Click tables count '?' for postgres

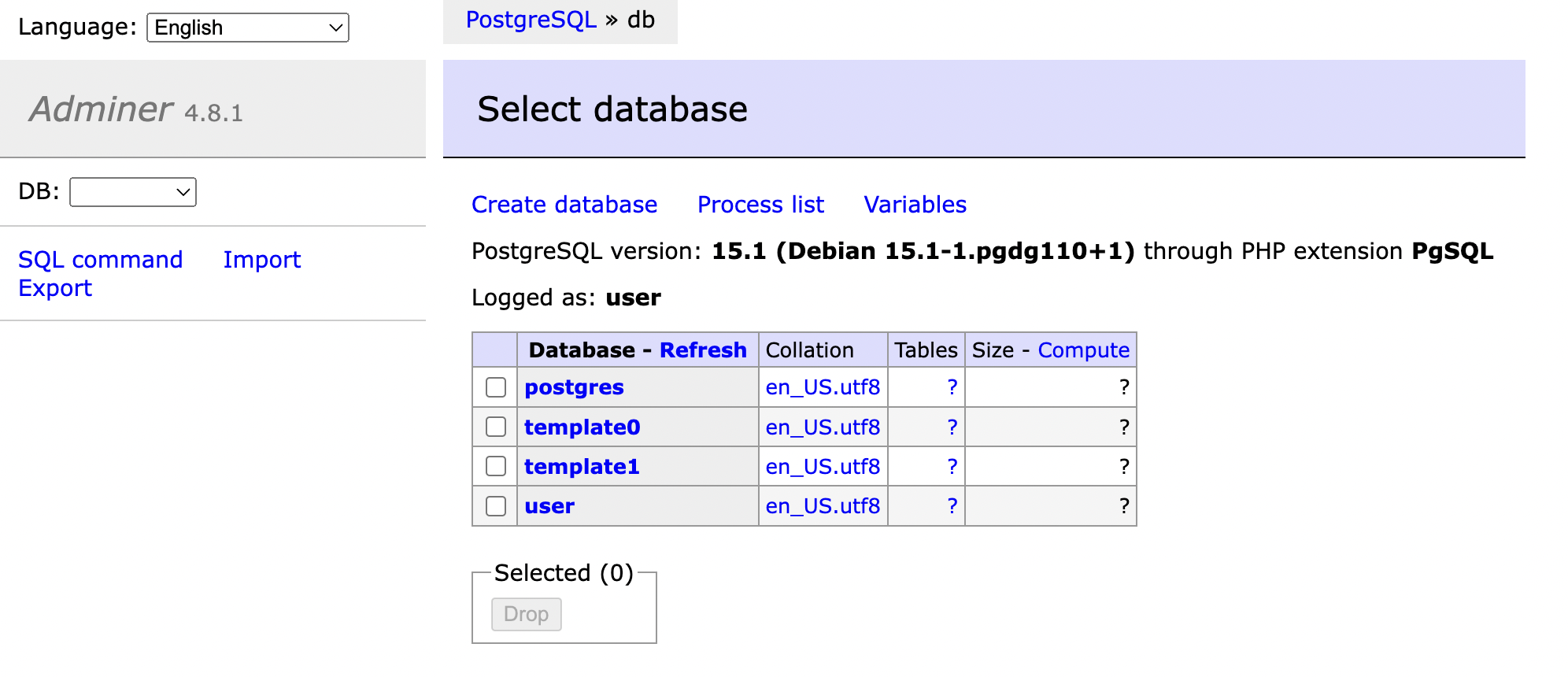(x=952, y=387)
